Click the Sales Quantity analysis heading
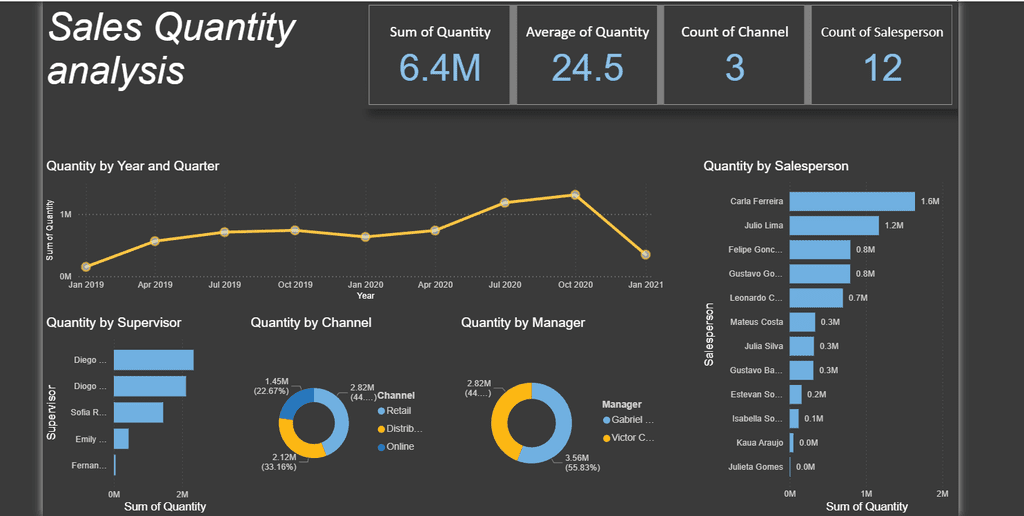Image resolution: width=1024 pixels, height=516 pixels. click(x=172, y=49)
